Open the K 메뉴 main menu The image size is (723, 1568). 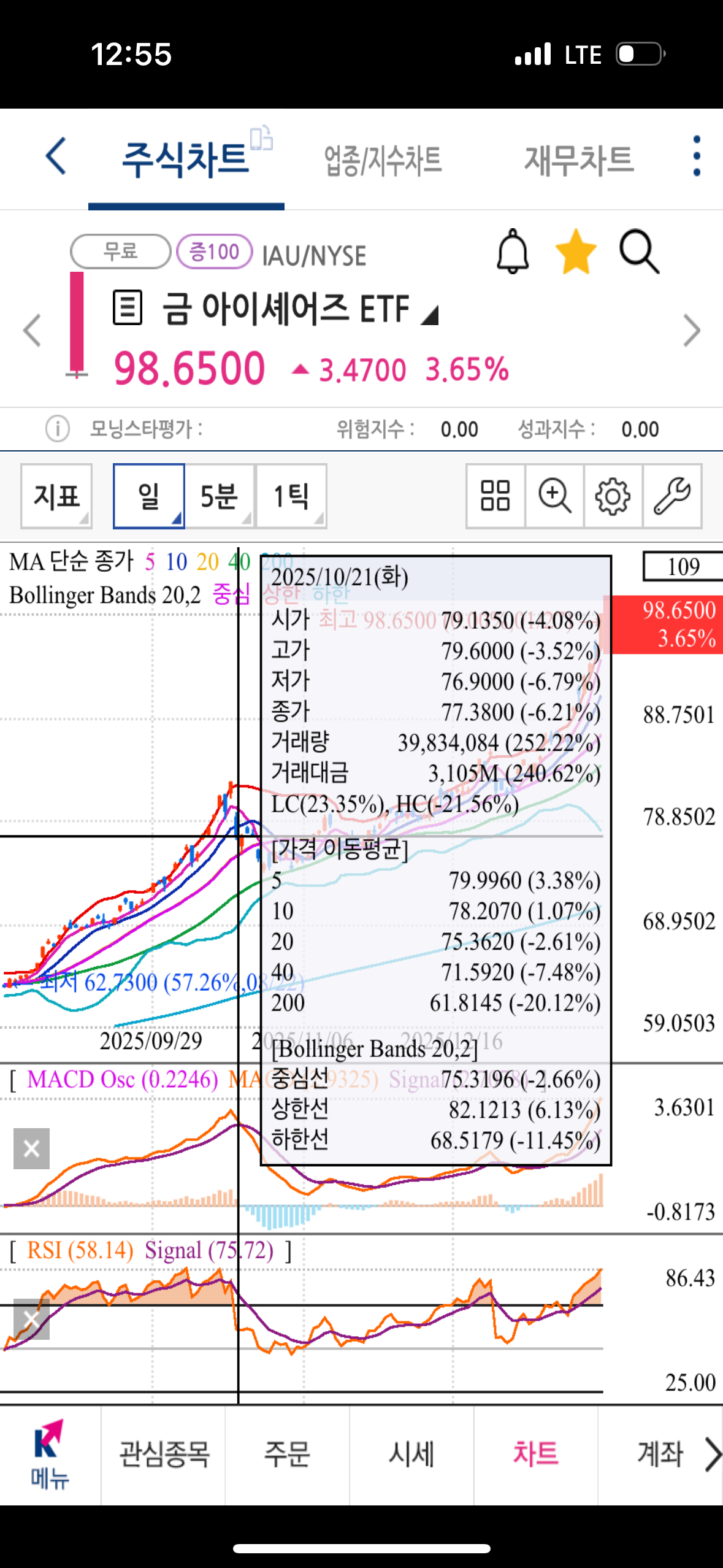coord(50,1455)
